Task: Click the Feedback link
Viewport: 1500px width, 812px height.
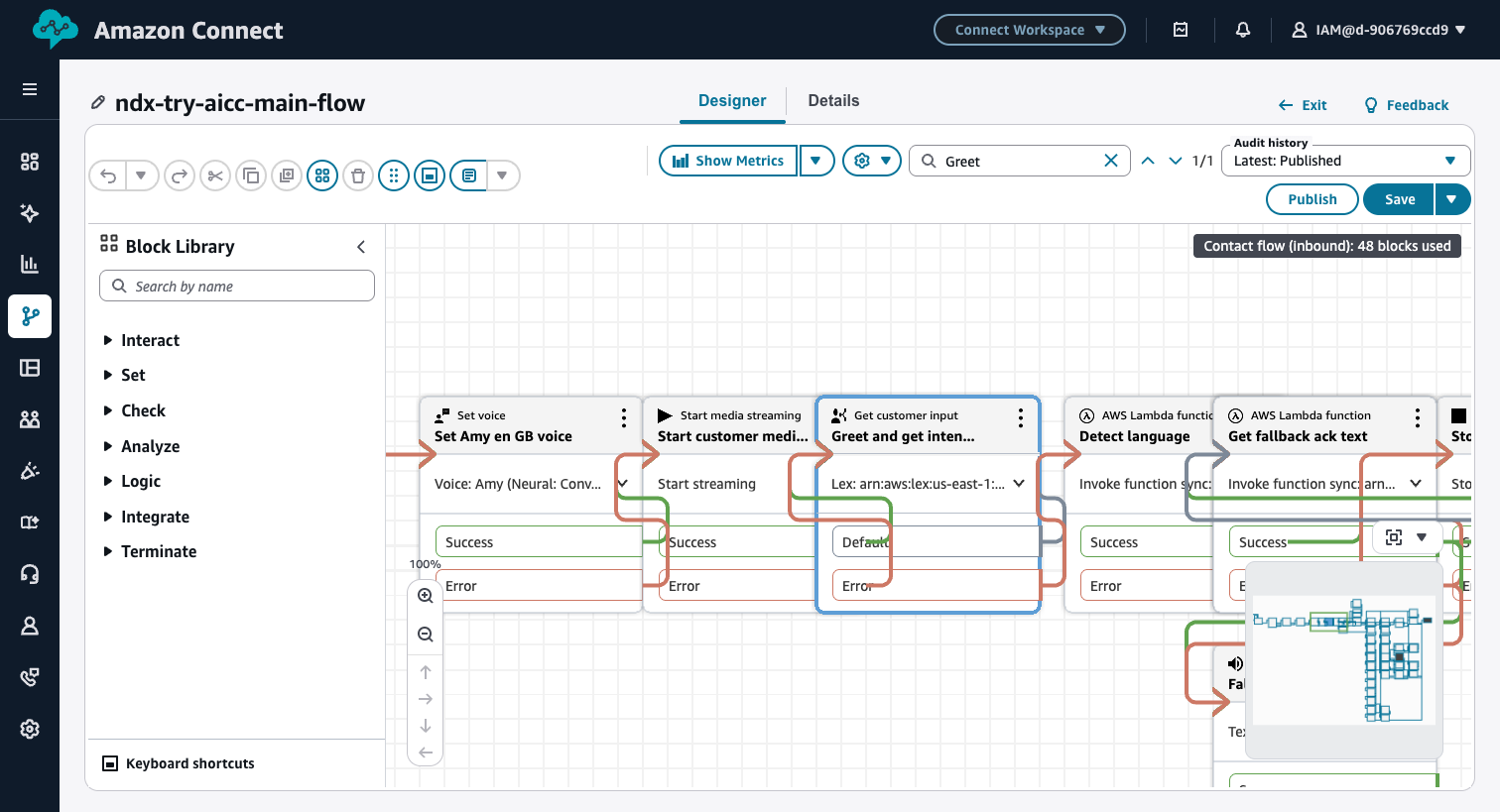Action: click(x=1407, y=105)
